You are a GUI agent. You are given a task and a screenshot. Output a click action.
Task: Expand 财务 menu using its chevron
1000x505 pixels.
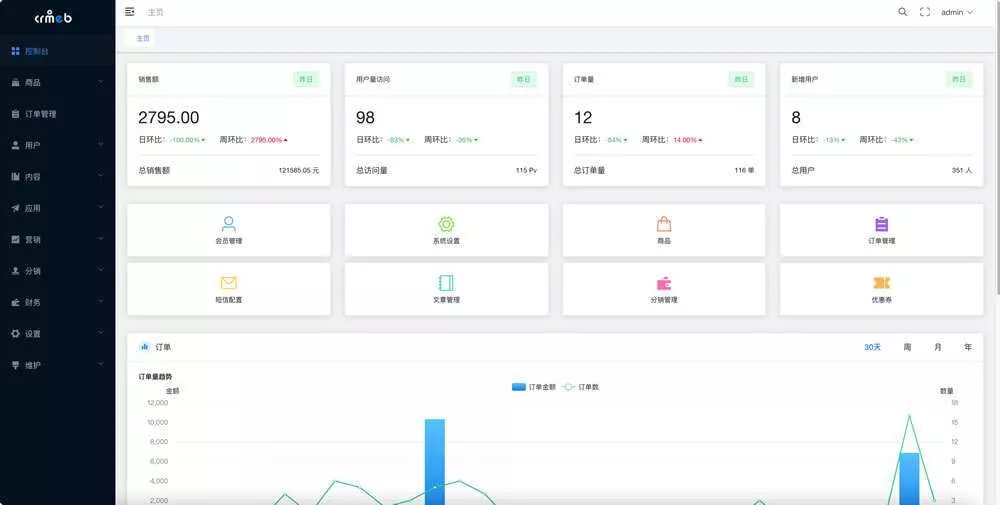101,302
